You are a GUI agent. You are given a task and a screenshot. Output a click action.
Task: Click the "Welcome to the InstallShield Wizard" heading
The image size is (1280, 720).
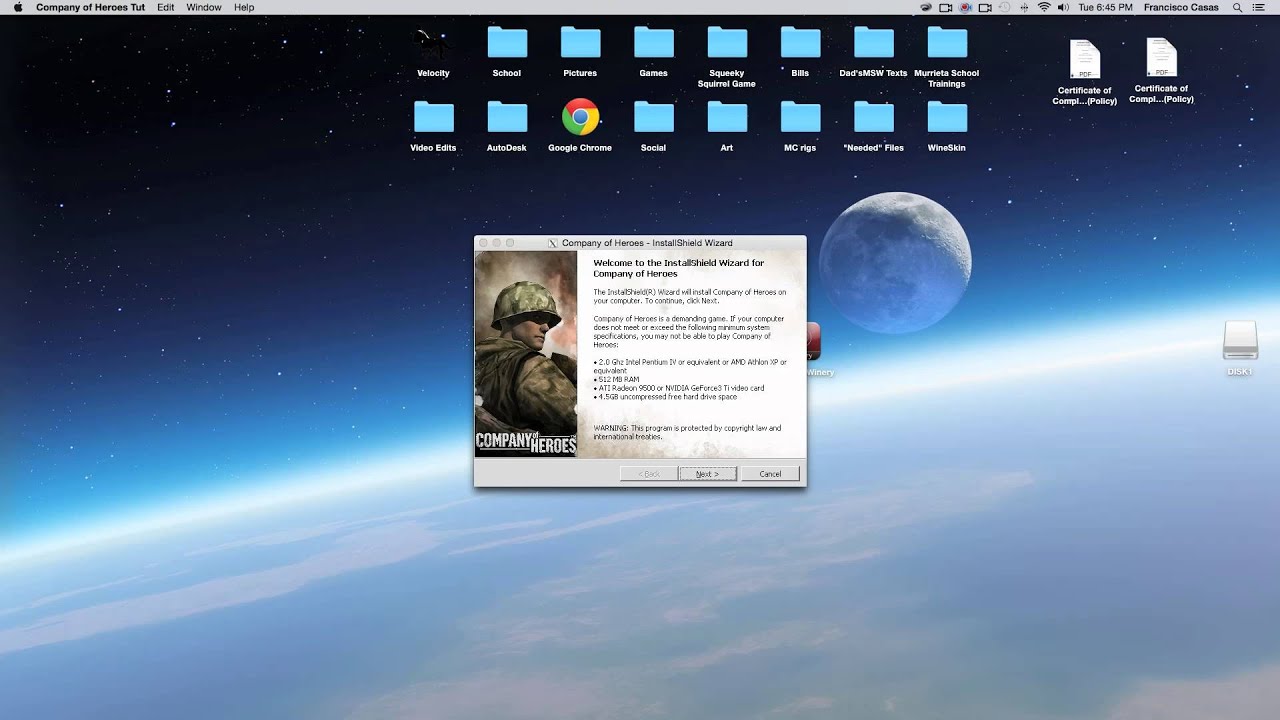pos(678,268)
